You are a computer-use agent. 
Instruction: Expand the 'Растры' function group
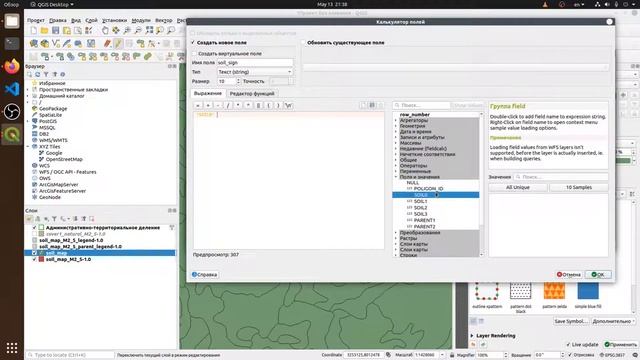coord(396,238)
